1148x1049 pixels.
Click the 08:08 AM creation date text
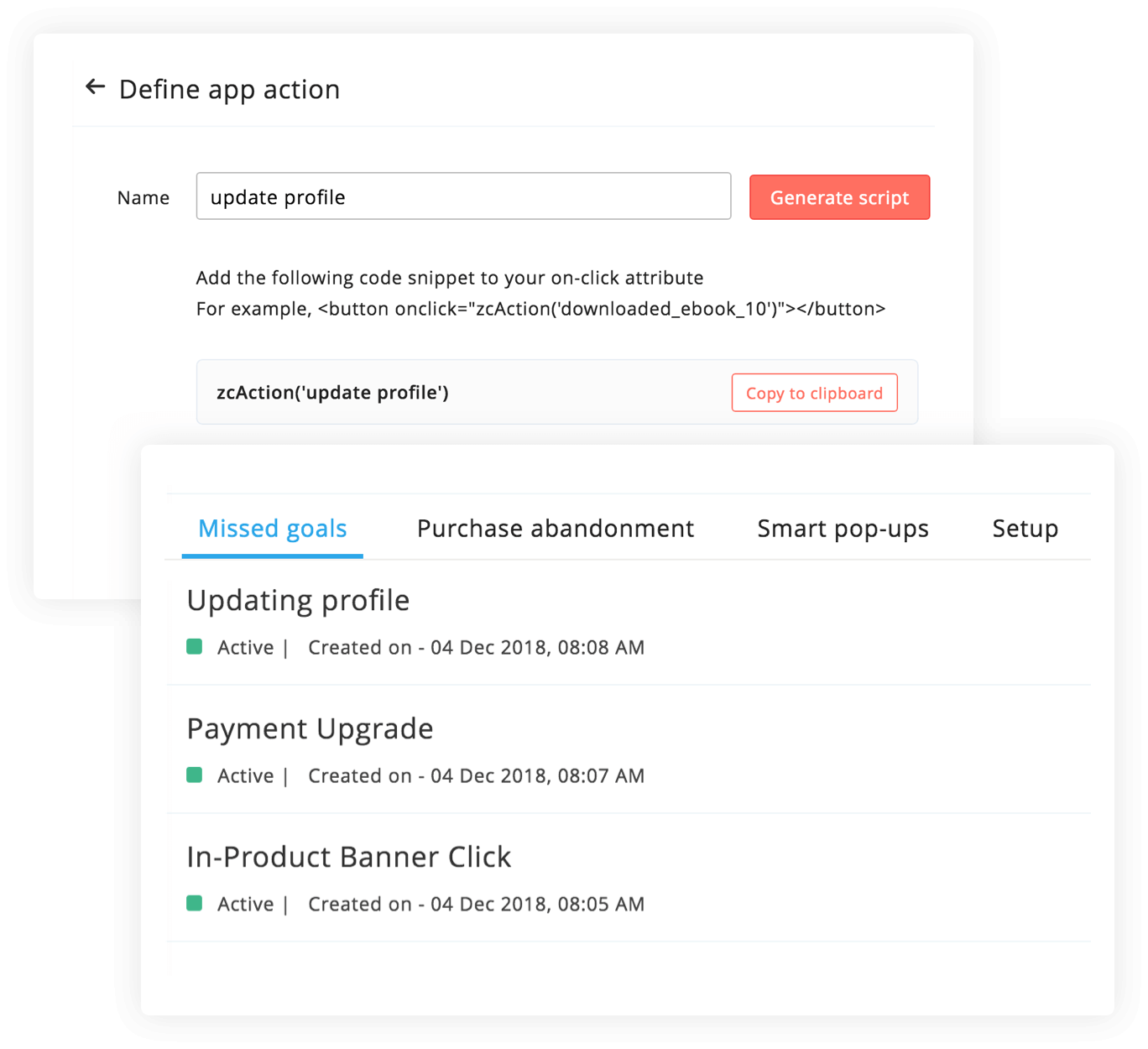pos(476,648)
